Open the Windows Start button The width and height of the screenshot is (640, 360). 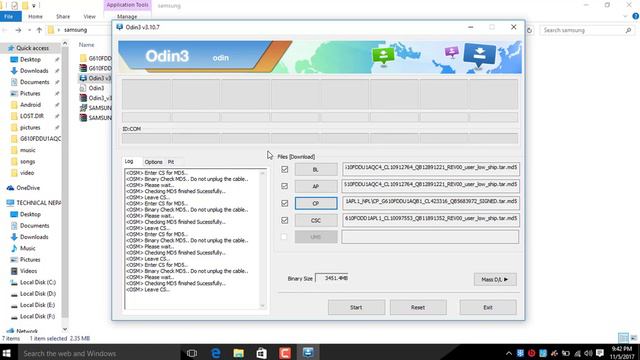coord(7,353)
